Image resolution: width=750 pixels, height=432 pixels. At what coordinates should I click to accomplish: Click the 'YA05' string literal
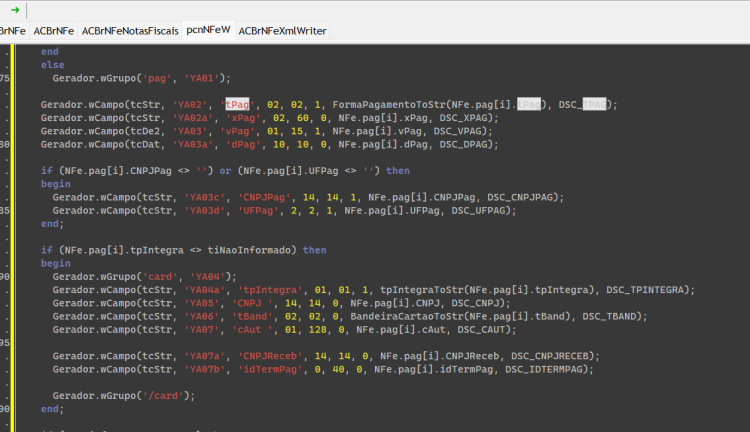[x=201, y=303]
